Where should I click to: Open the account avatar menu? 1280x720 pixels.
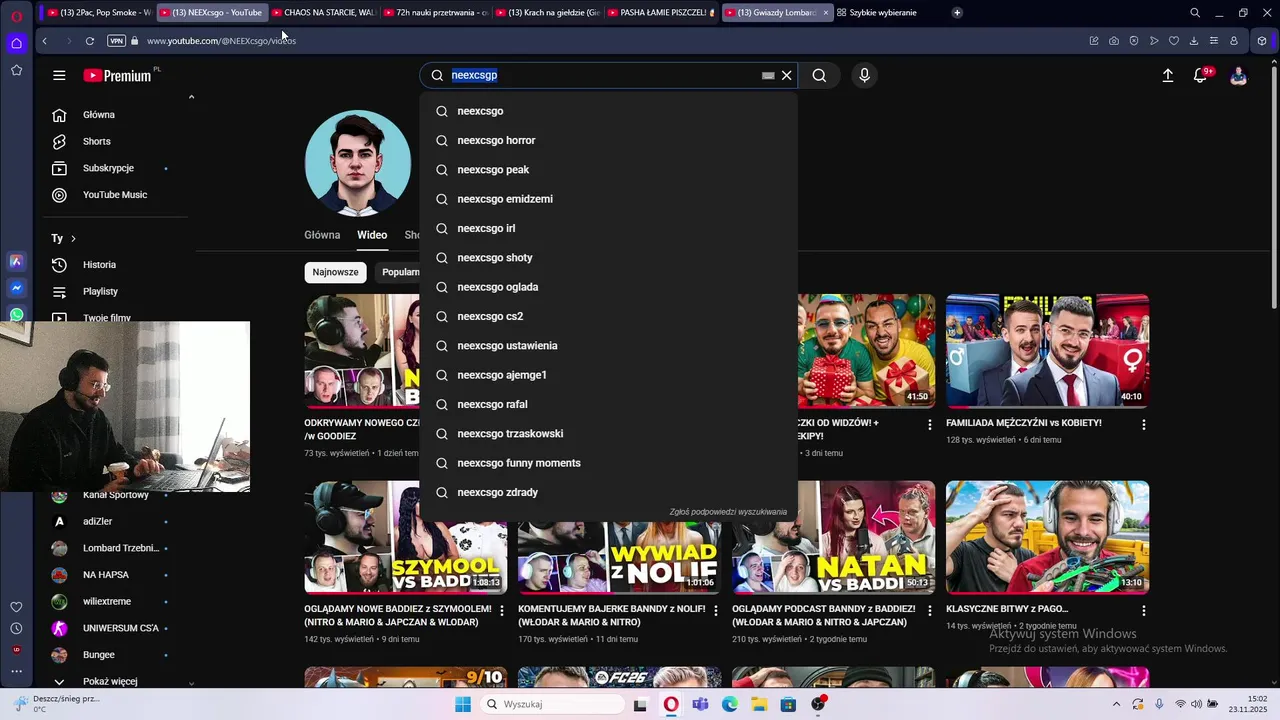1238,75
